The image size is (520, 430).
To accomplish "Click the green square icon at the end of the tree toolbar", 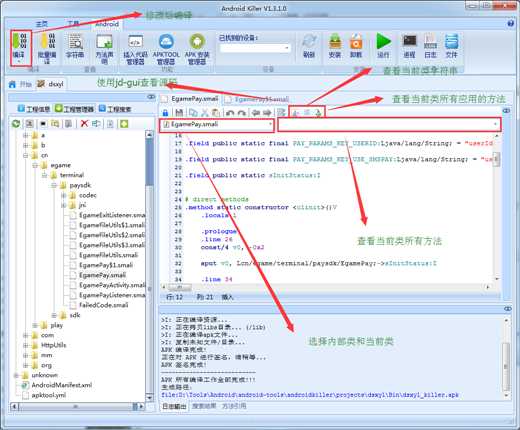I will (x=124, y=124).
